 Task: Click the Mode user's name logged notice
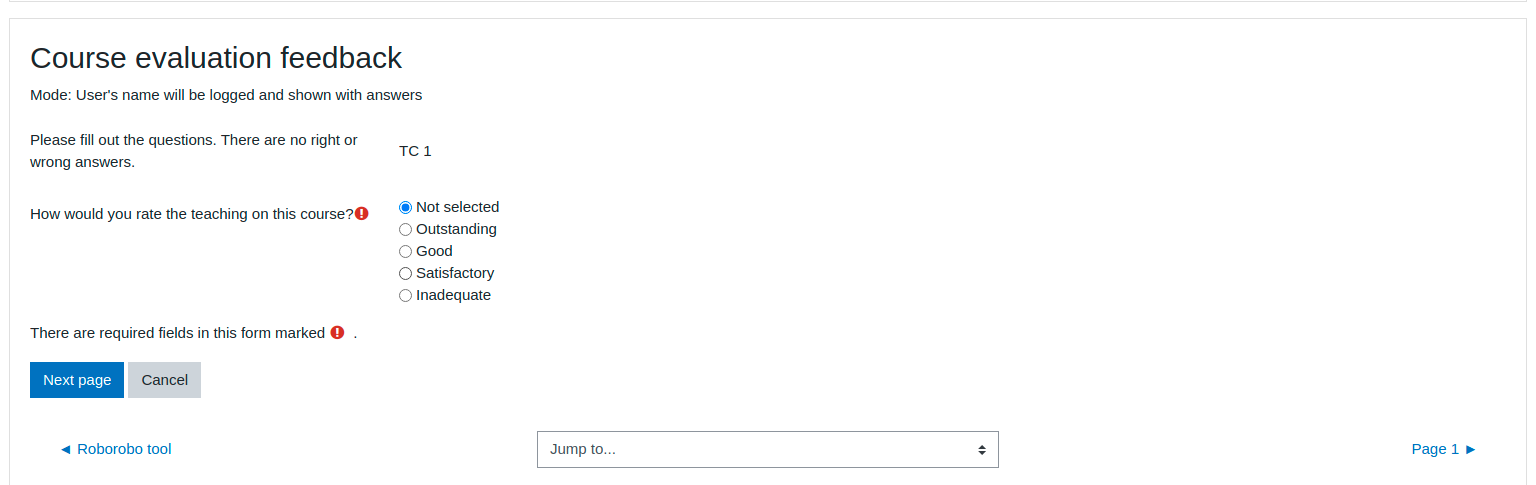tap(226, 95)
